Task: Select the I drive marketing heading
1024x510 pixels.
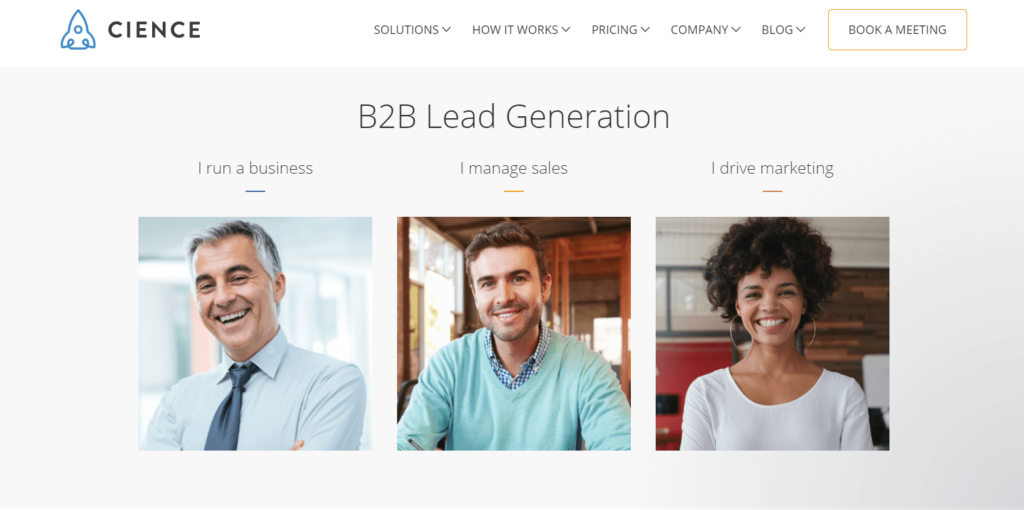Action: tap(773, 168)
